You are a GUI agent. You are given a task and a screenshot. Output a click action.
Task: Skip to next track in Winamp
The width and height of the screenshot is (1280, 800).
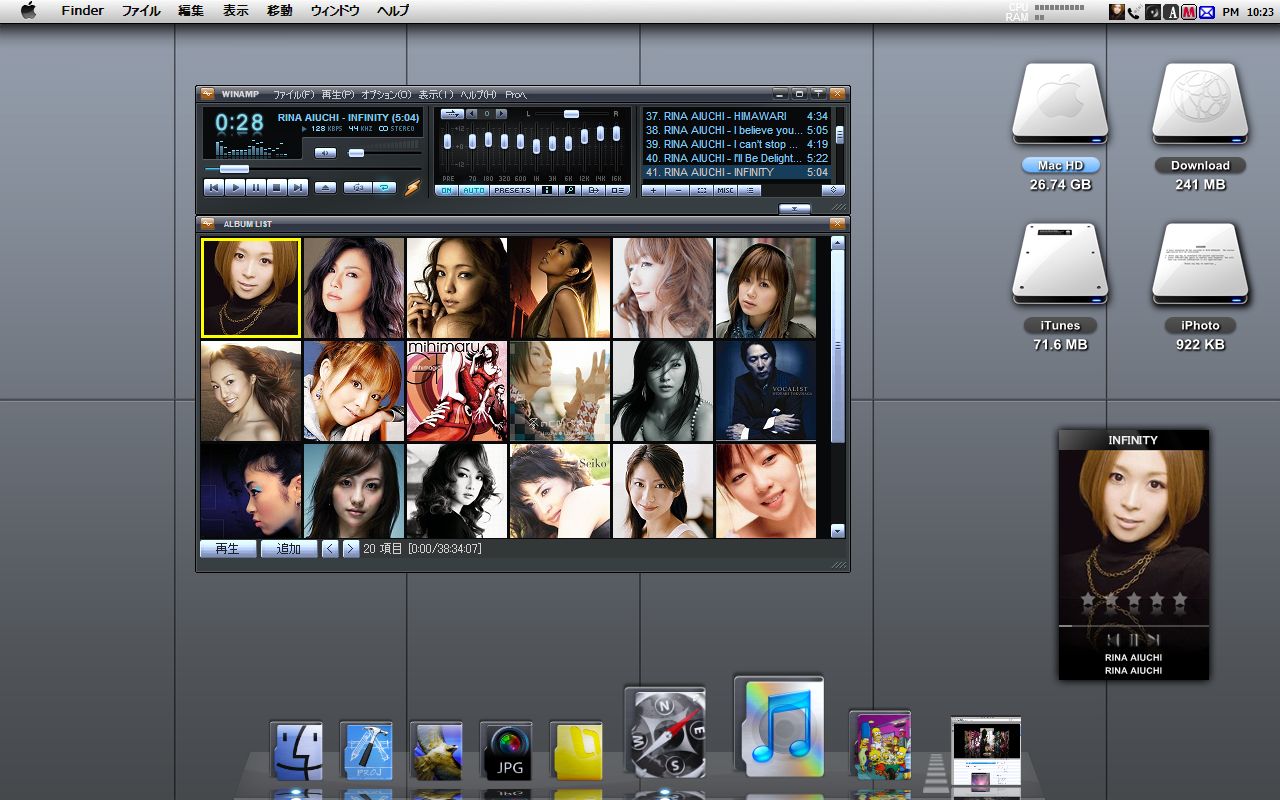point(298,187)
